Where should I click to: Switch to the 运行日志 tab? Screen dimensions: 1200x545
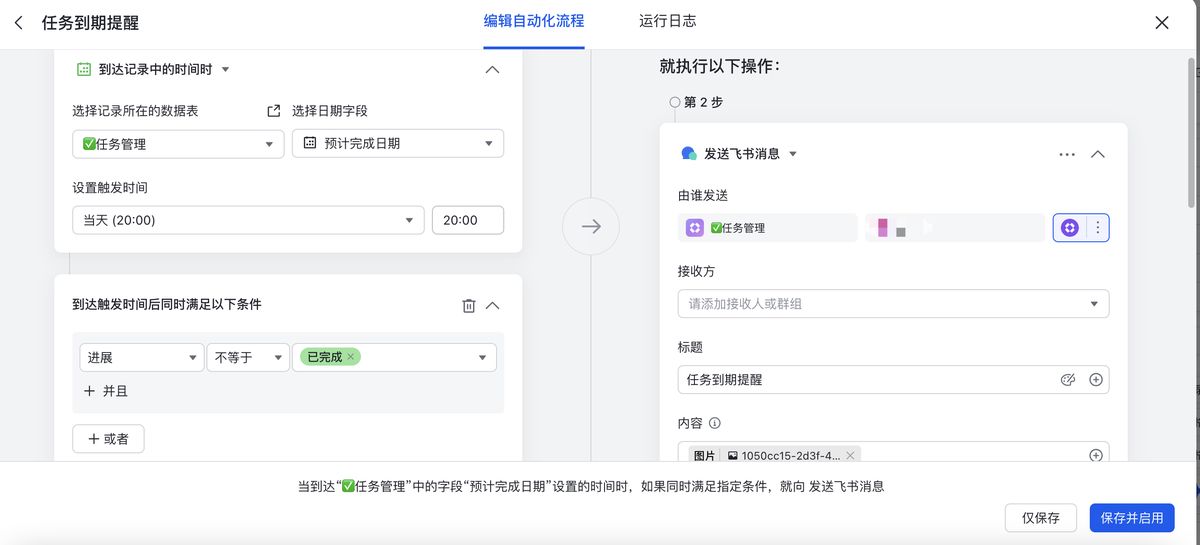click(x=667, y=21)
